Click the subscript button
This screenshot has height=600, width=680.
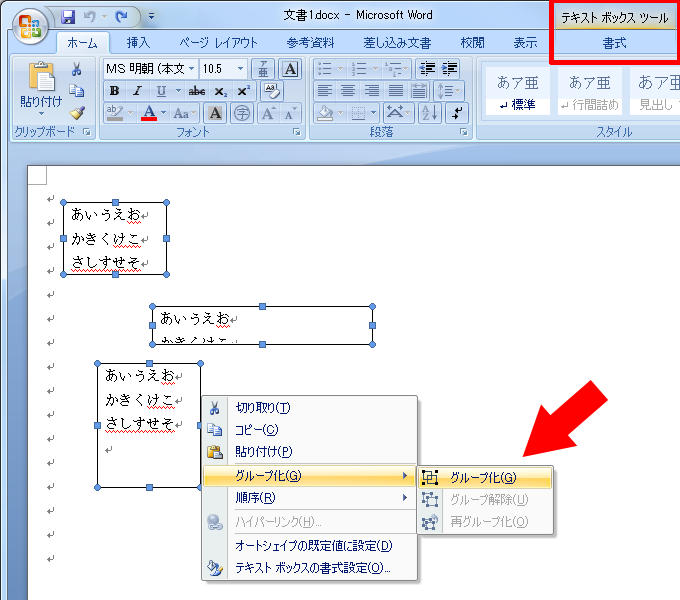click(x=222, y=91)
